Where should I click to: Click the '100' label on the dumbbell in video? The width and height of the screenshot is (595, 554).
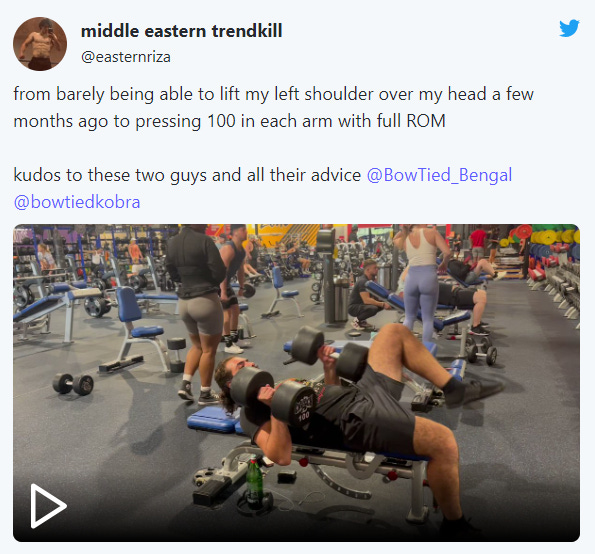click(x=303, y=417)
